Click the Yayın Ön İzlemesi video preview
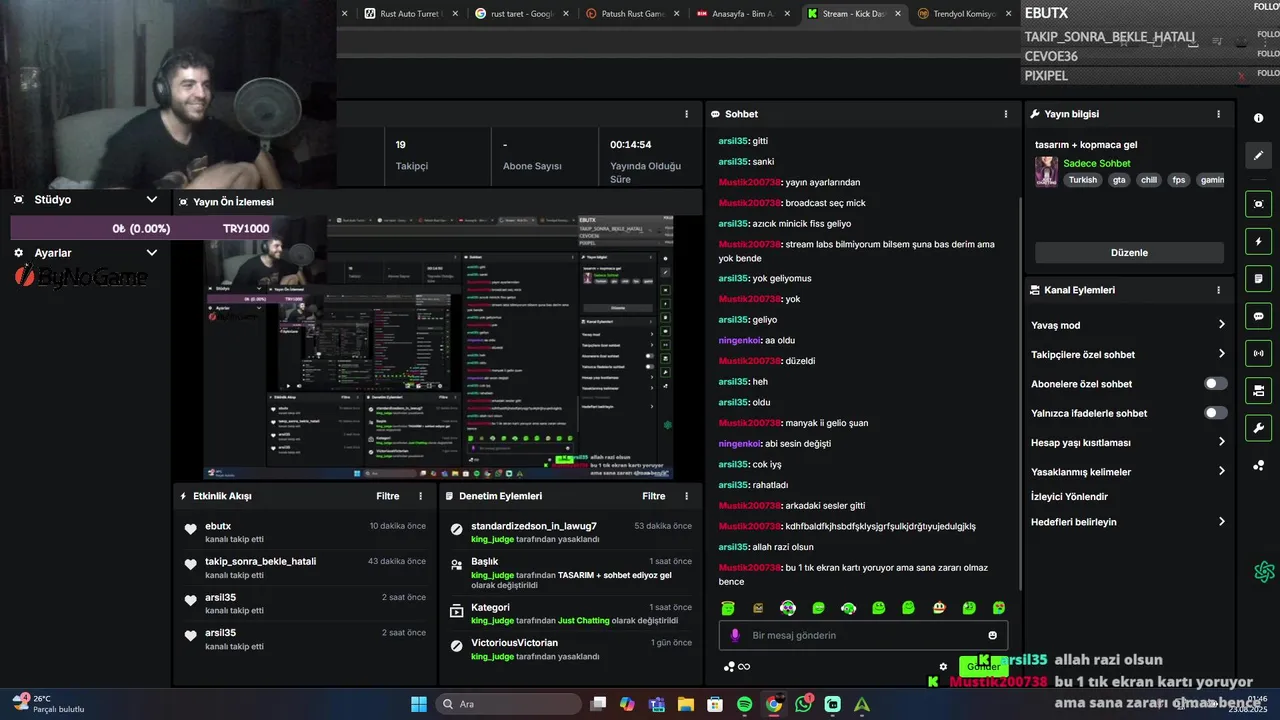 point(438,347)
